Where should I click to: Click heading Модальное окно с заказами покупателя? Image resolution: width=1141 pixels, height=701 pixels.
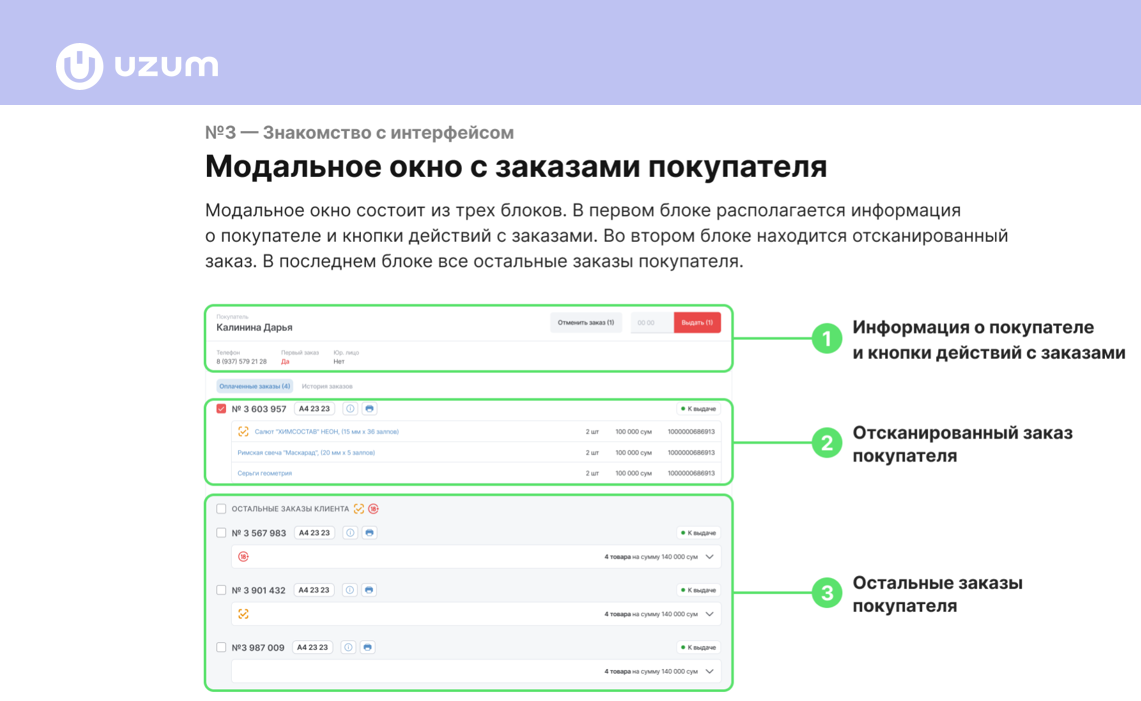[516, 167]
